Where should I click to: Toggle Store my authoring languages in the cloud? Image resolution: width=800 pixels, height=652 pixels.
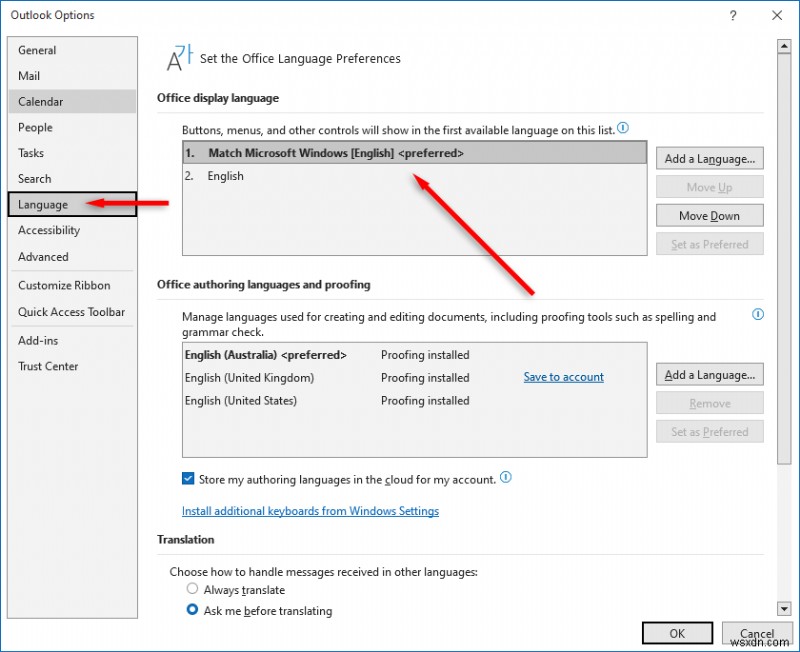[188, 479]
